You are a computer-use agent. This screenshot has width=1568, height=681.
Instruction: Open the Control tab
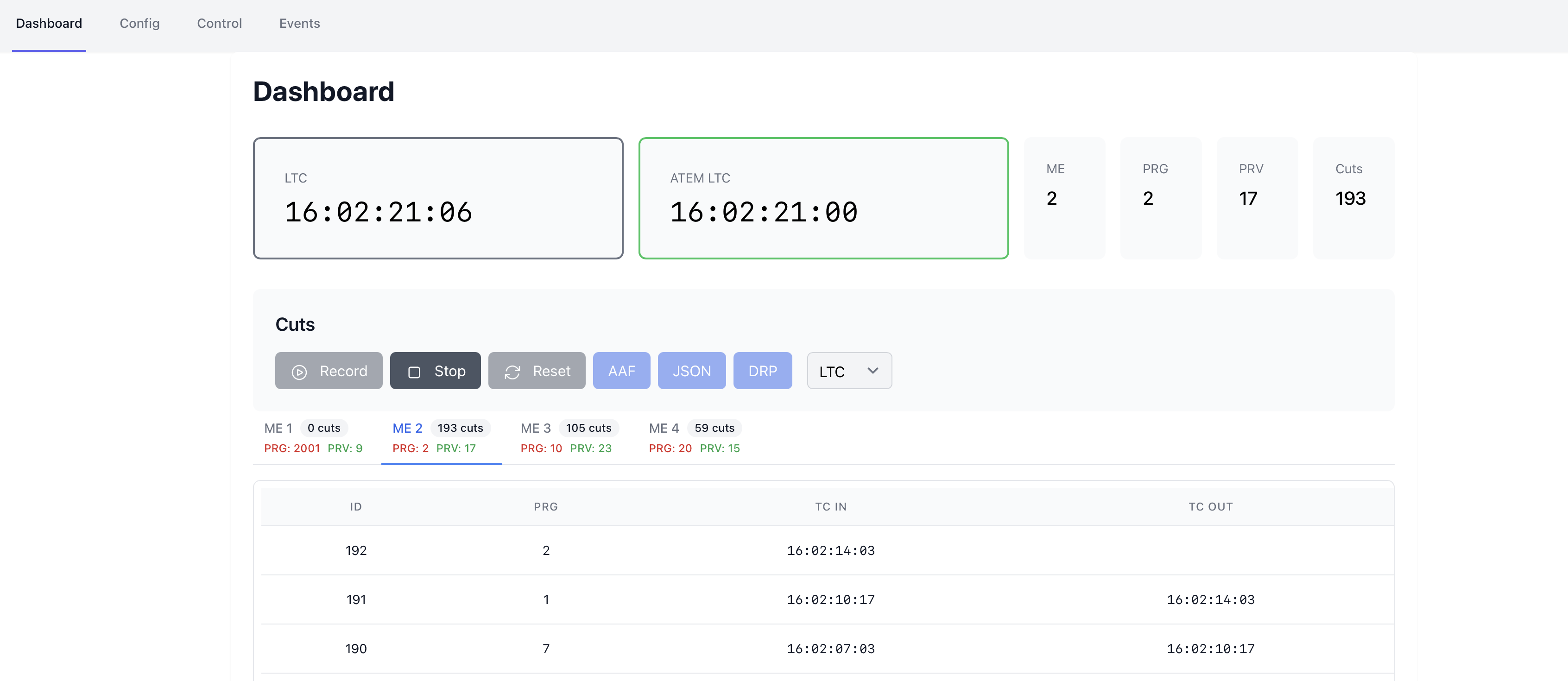point(219,23)
